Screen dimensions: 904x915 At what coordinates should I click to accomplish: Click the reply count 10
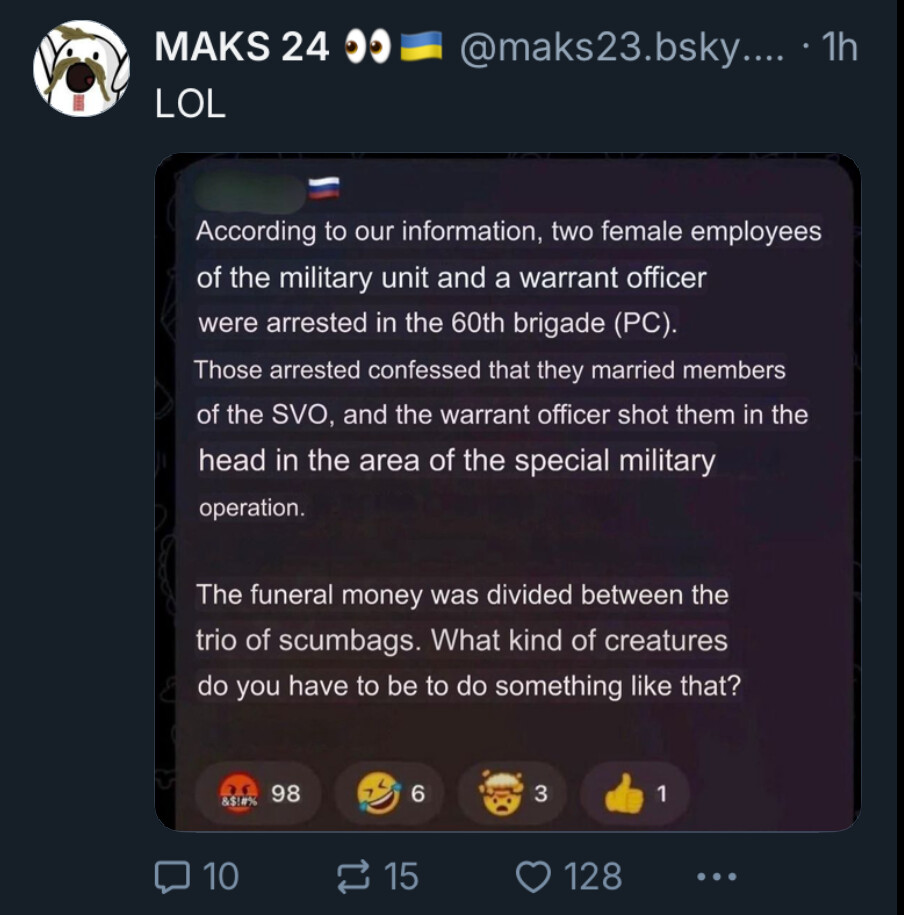tap(221, 876)
